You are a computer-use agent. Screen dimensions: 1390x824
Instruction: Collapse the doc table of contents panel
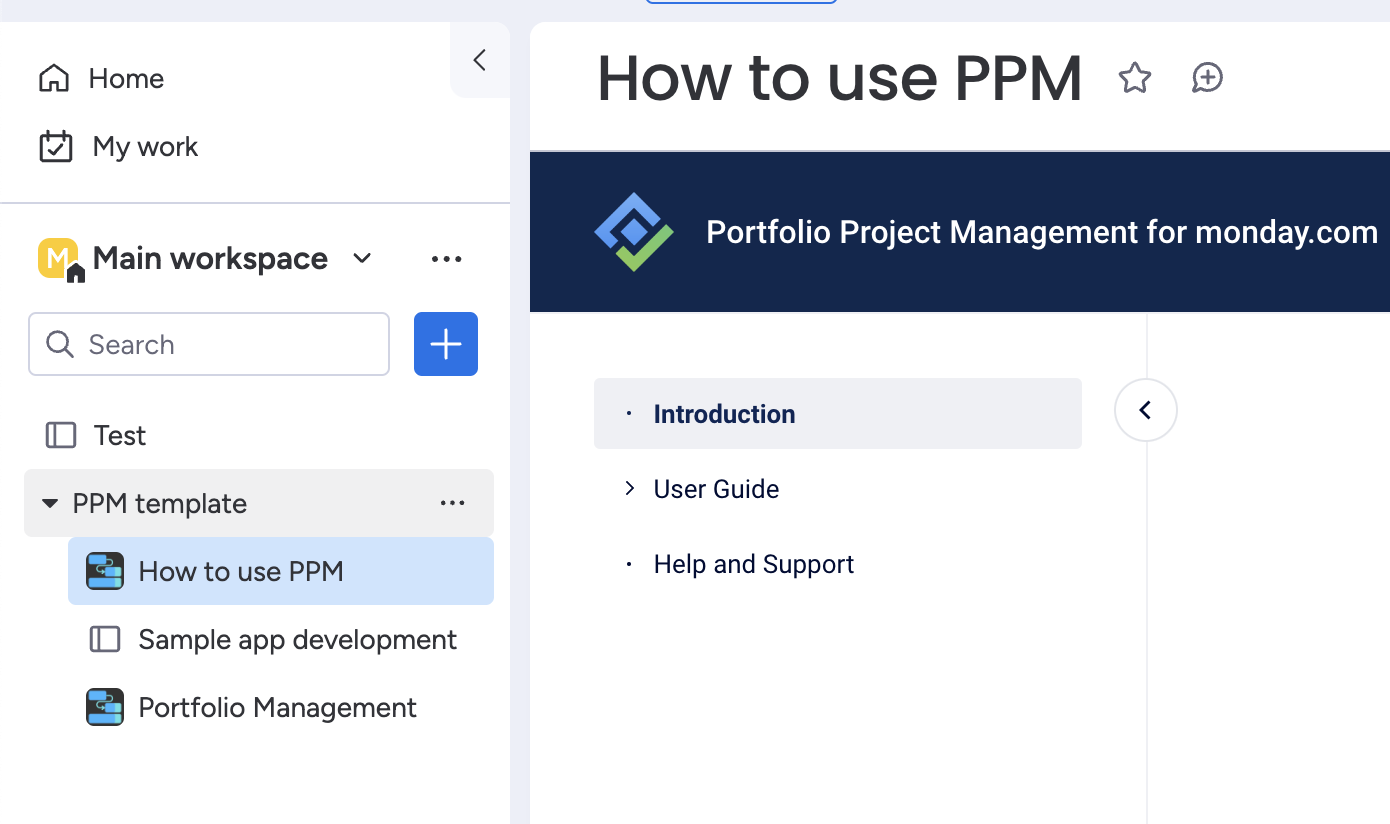1145,410
